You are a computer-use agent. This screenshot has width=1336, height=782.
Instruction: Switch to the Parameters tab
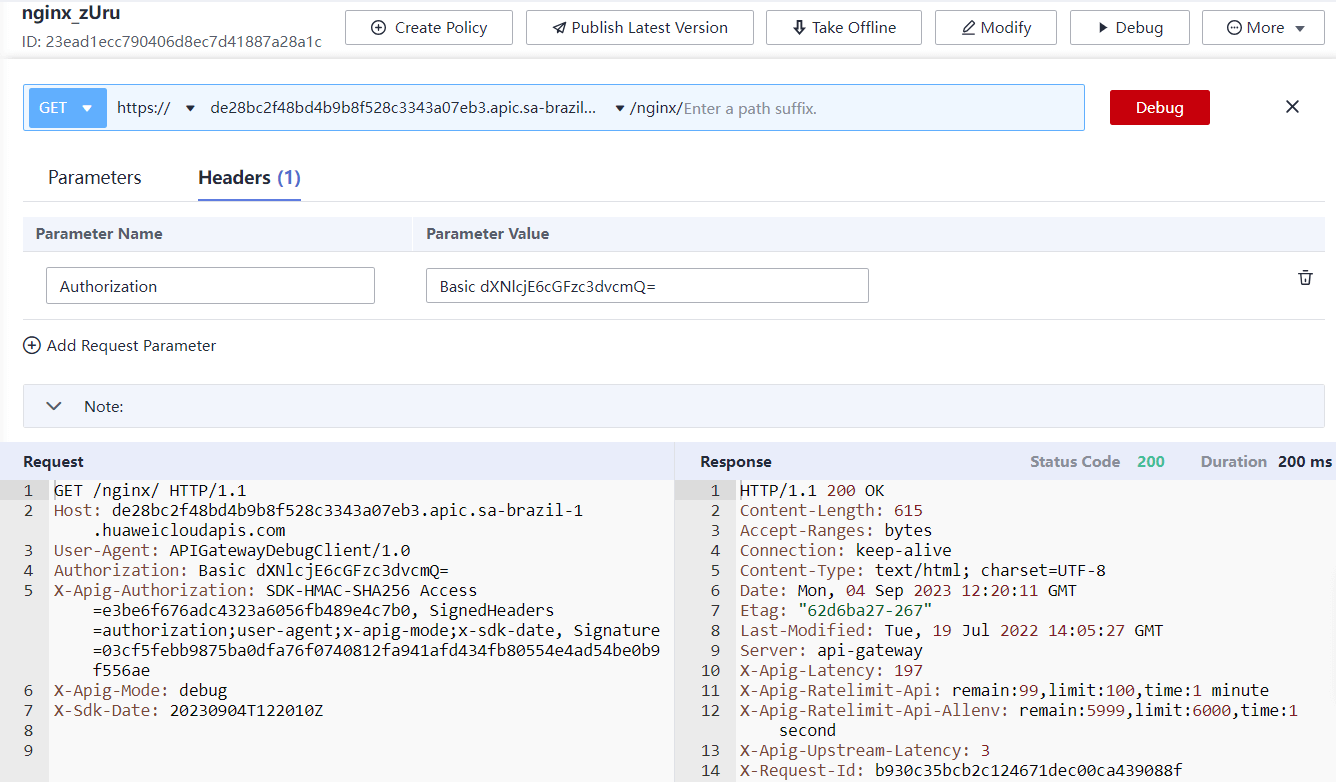pyautogui.click(x=93, y=177)
